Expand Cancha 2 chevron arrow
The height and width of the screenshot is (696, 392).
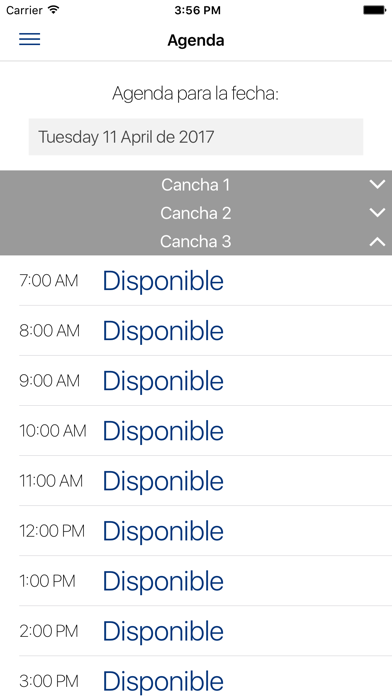pyautogui.click(x=377, y=213)
